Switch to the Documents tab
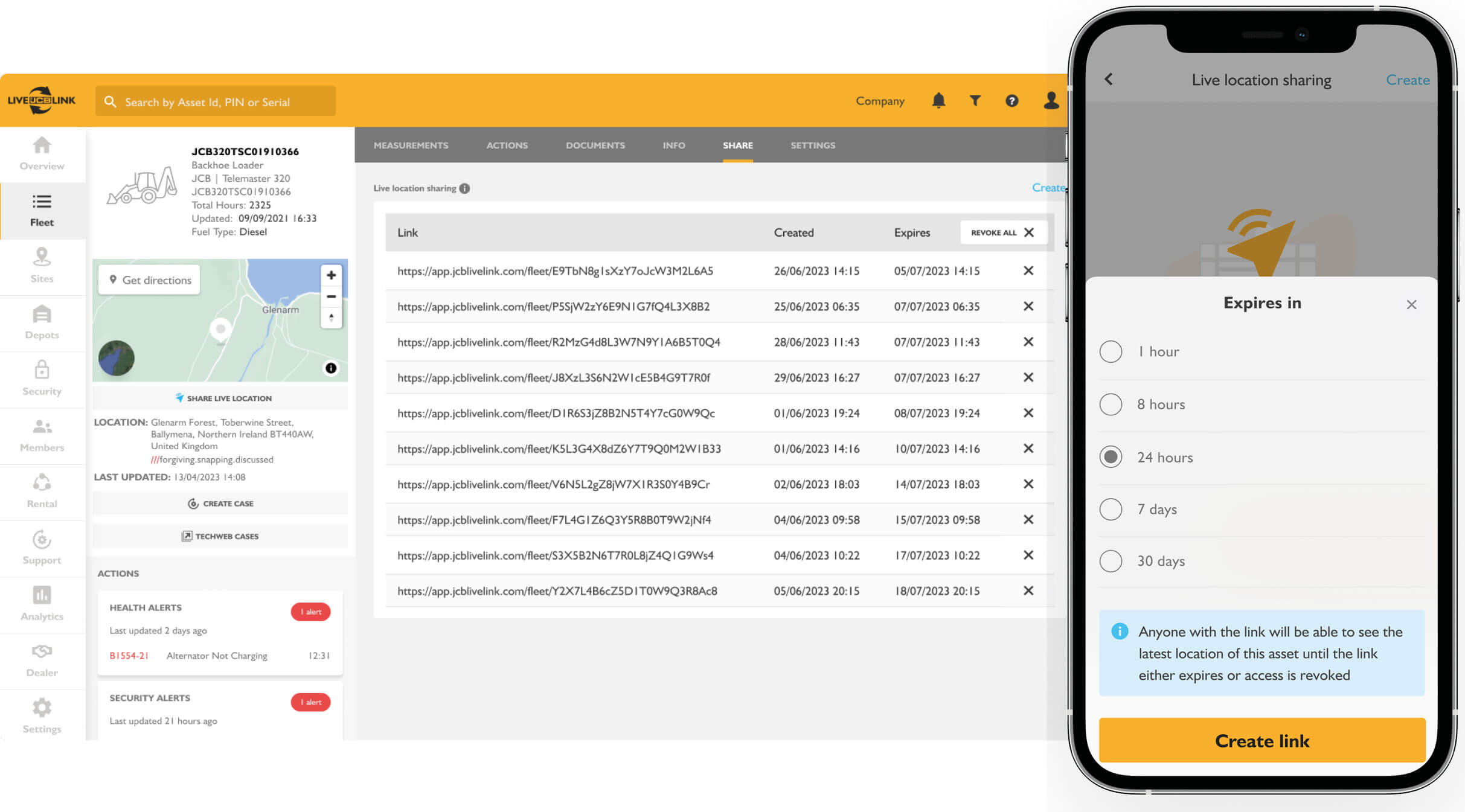Image resolution: width=1465 pixels, height=812 pixels. [x=595, y=145]
